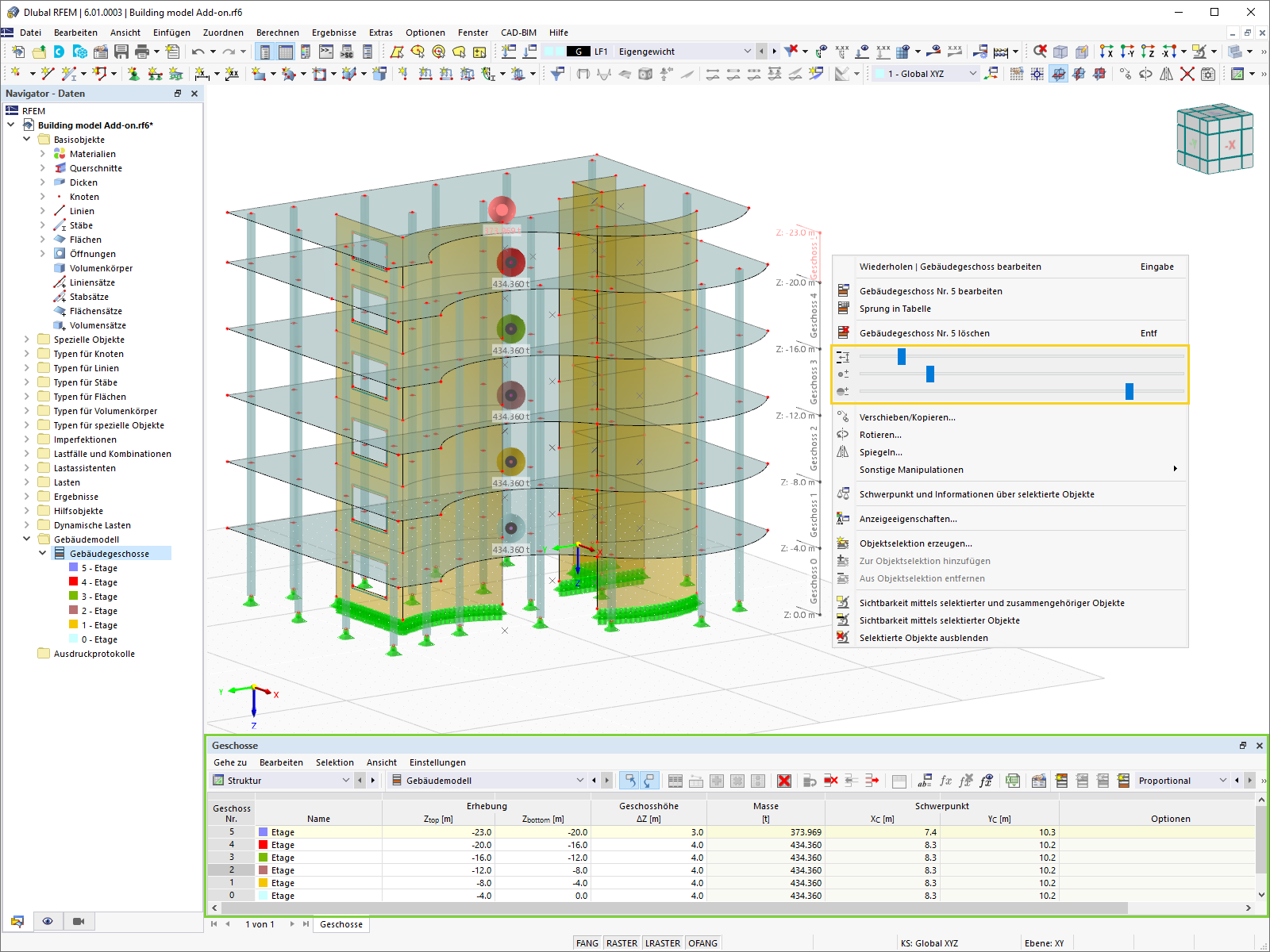Click the mirror tool icon in toolbar
1270x952 pixels.
[1167, 74]
